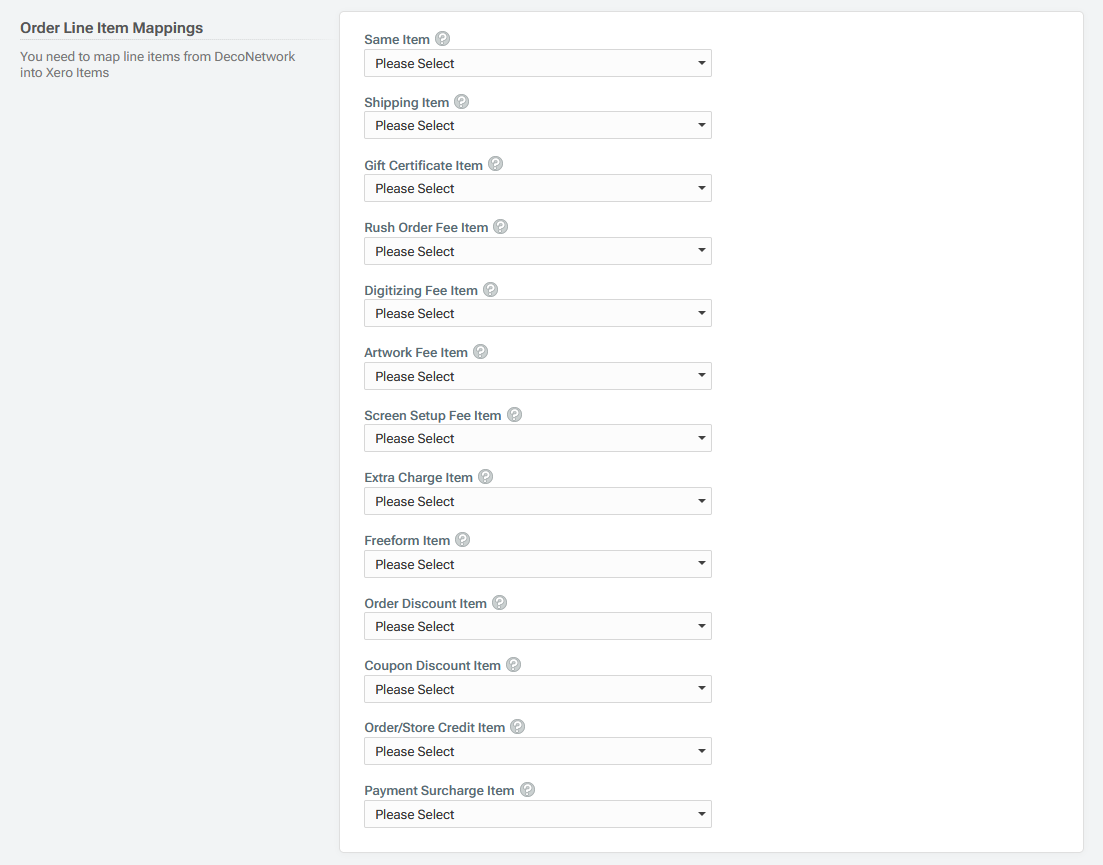Open help tooltip for Extra Charge Item

pos(485,477)
